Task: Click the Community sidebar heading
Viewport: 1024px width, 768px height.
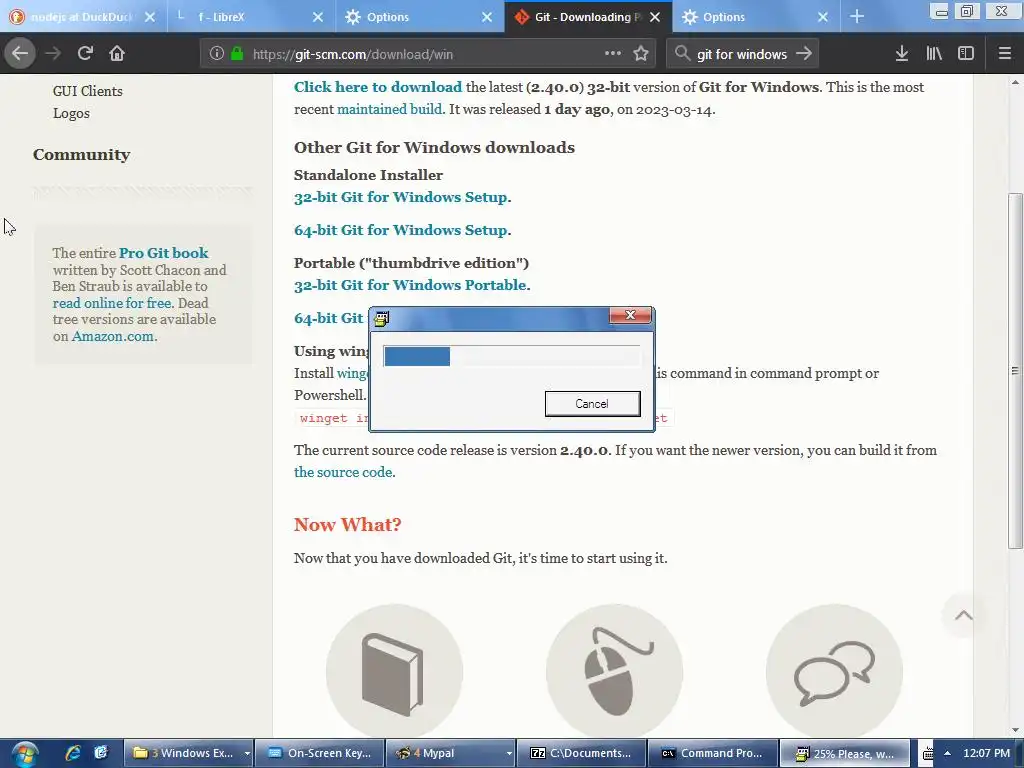Action: tap(82, 155)
